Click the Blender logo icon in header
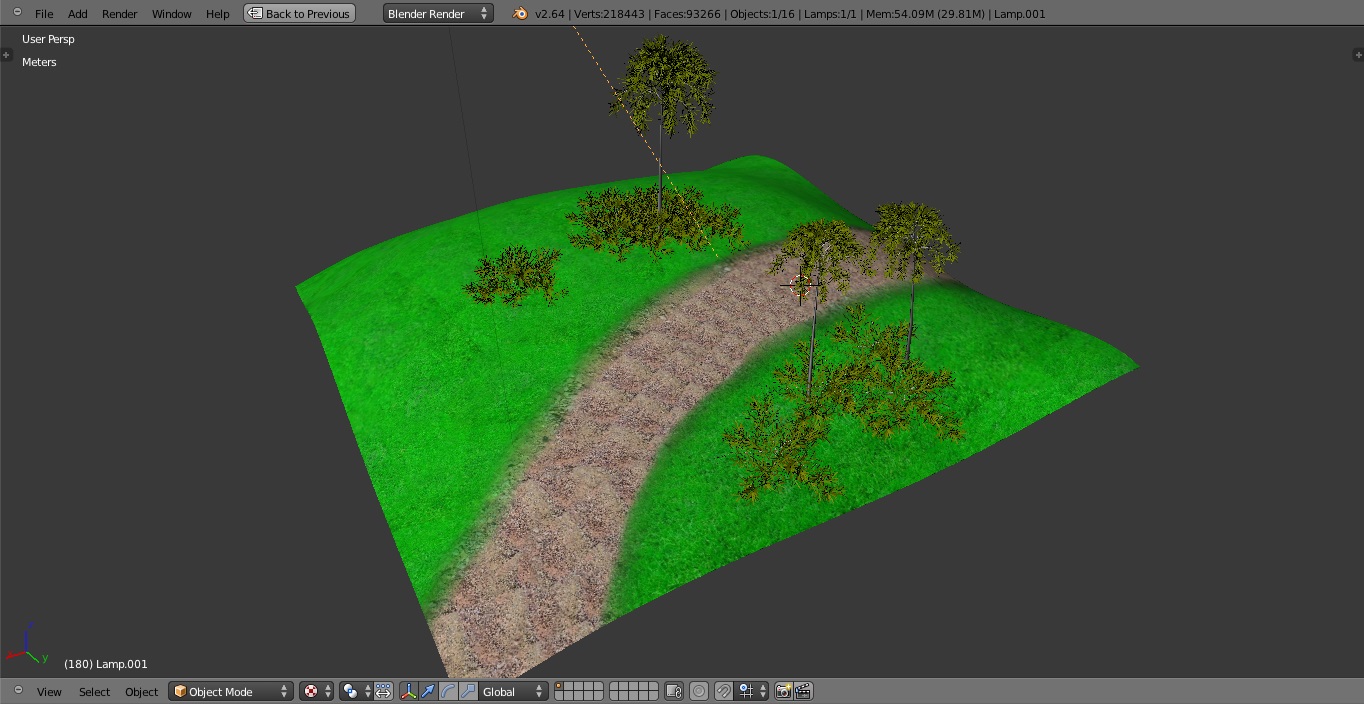This screenshot has width=1364, height=704. tap(520, 13)
